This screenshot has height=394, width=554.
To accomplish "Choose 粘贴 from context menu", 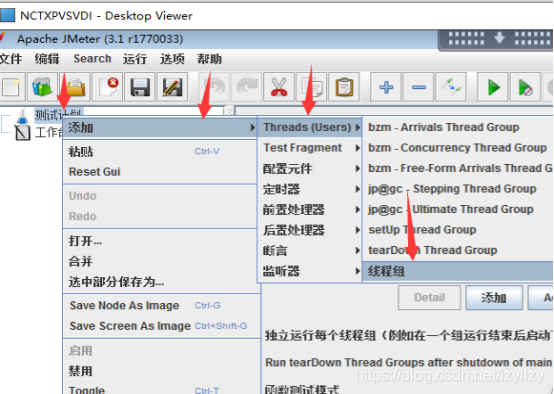I will (160, 152).
